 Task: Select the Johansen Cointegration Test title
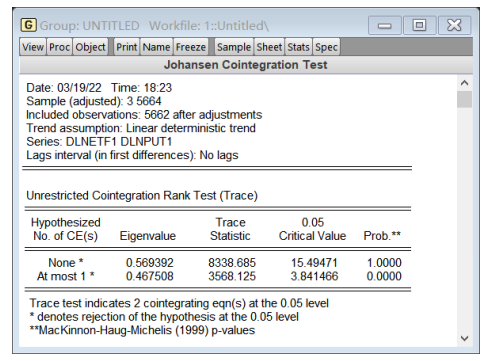[x=246, y=65]
